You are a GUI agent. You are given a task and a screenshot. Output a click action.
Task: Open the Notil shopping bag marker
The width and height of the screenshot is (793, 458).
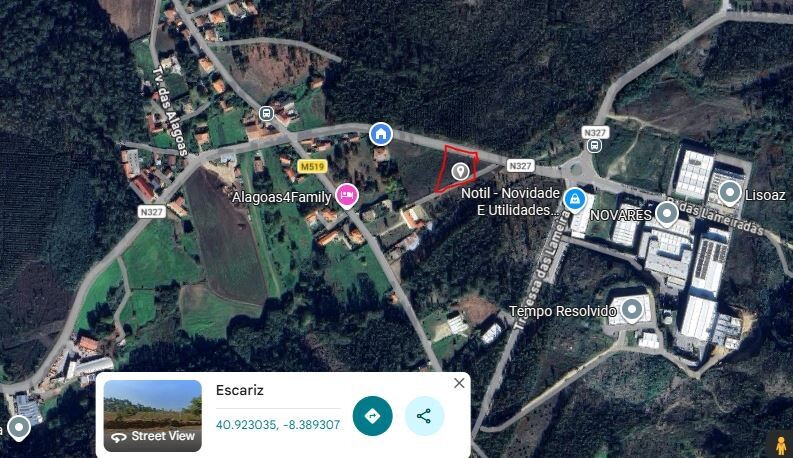(575, 200)
